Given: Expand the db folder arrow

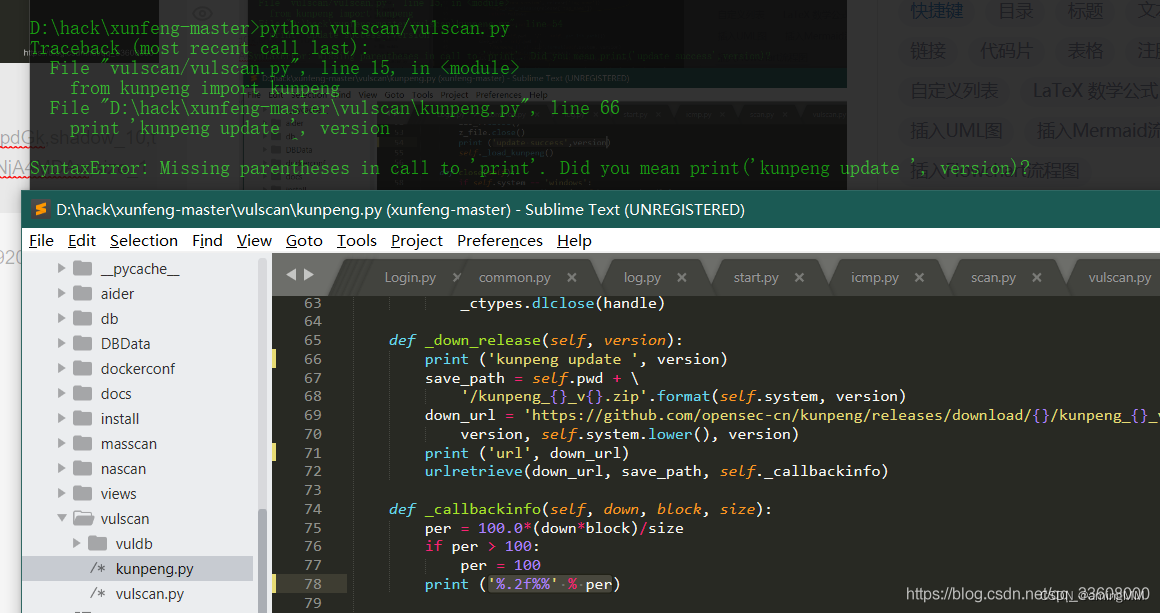Looking at the screenshot, I should (x=61, y=319).
